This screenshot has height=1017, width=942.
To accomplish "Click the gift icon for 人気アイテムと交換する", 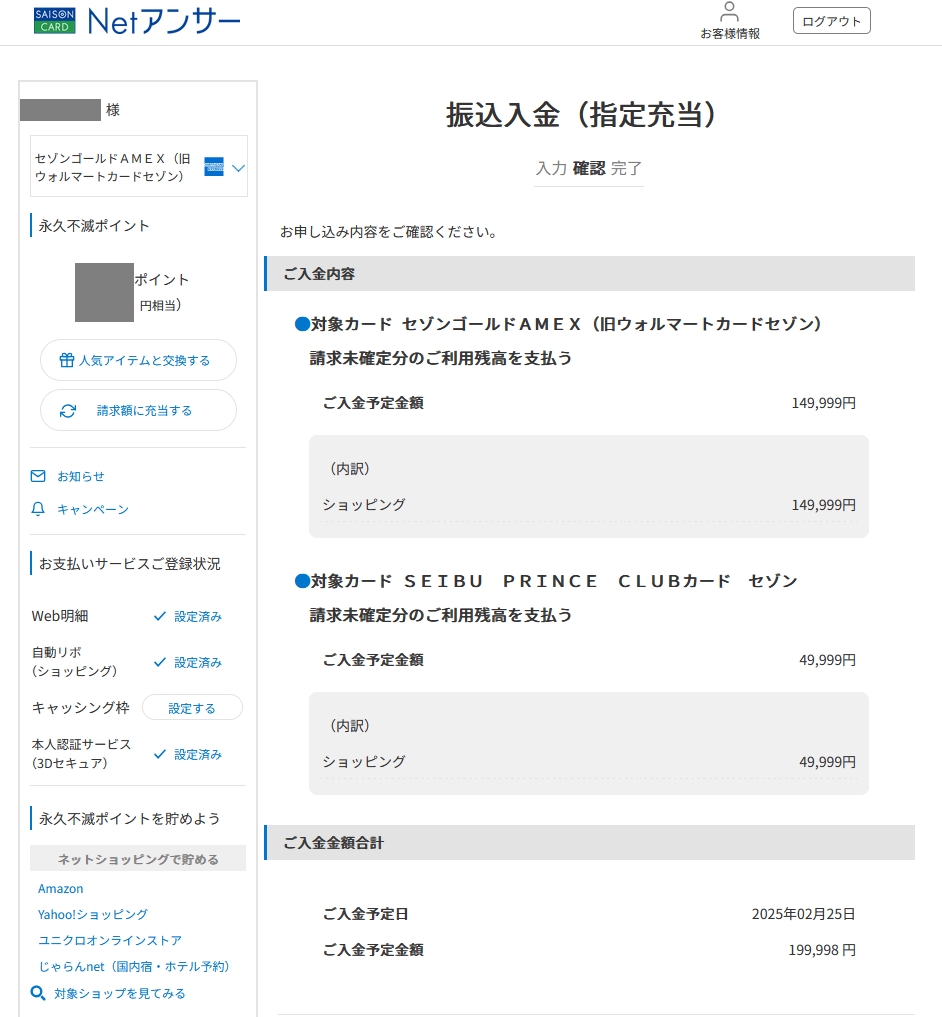I will click(67, 360).
